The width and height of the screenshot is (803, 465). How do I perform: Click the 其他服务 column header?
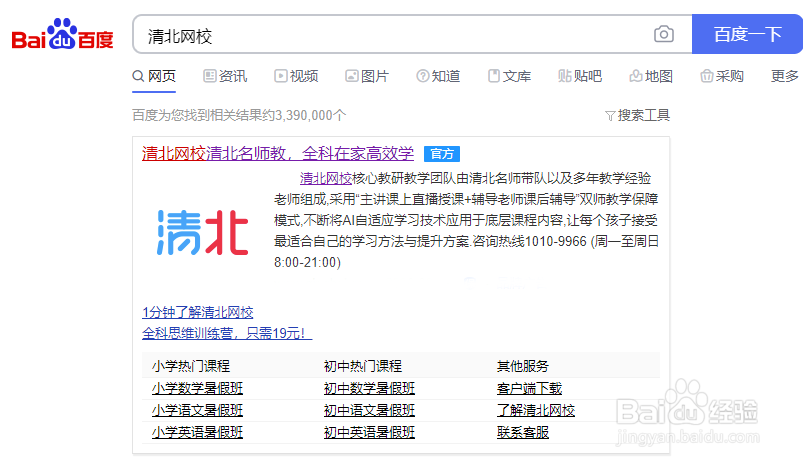(522, 366)
